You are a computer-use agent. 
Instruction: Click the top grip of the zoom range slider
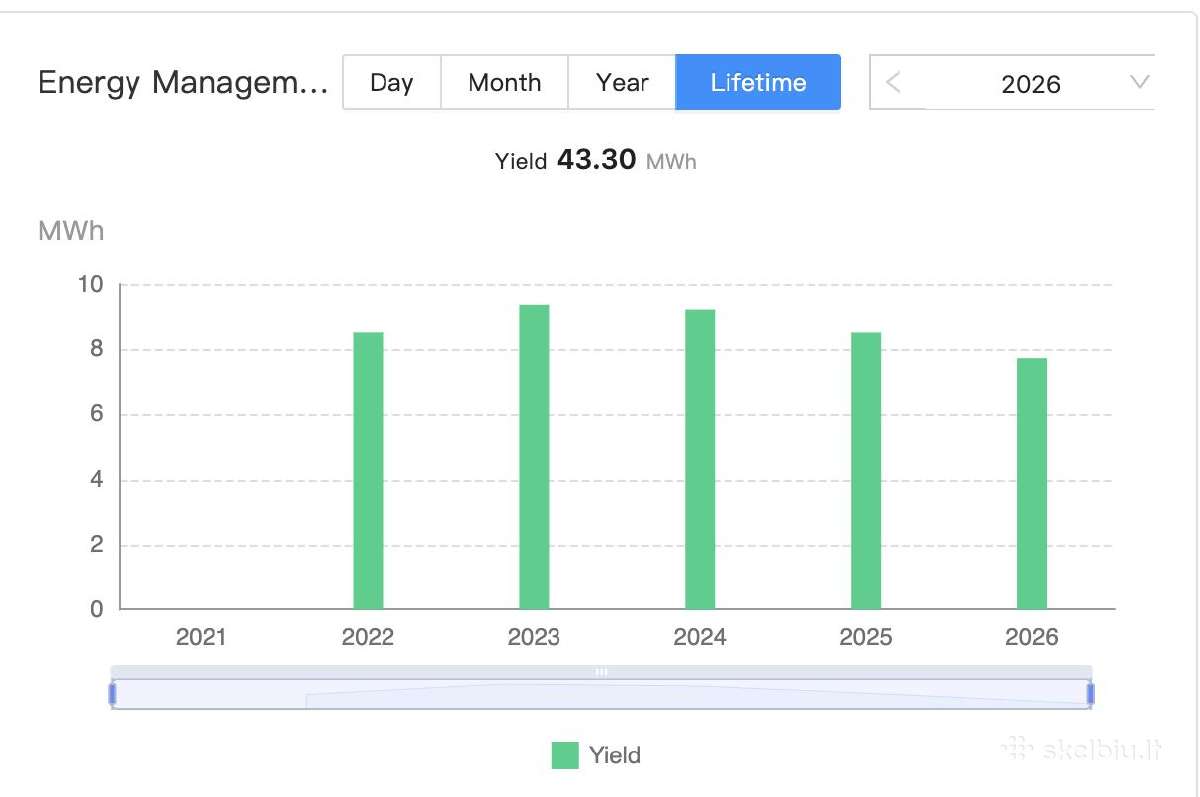point(601,672)
